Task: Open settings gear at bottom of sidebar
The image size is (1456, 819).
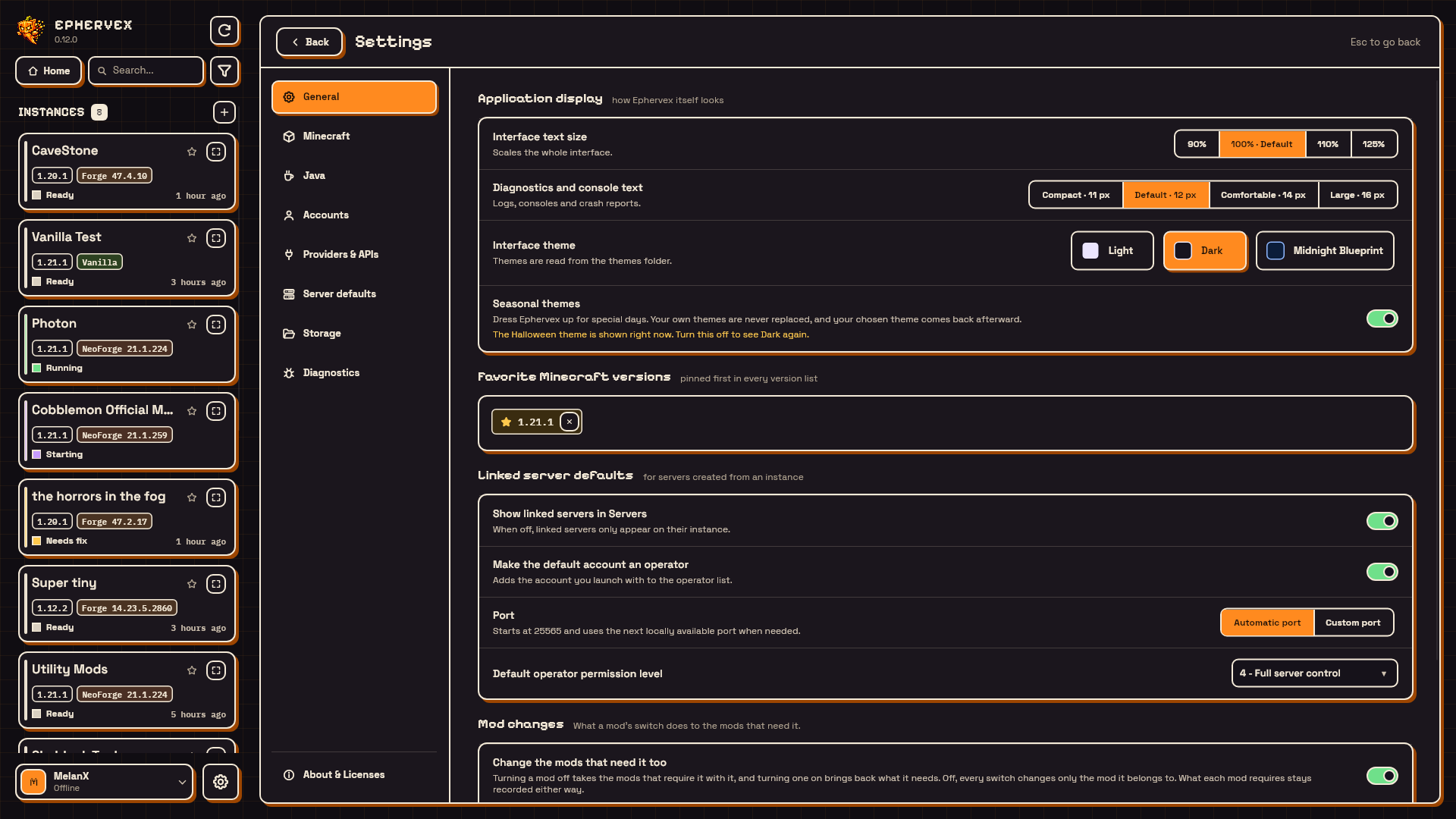Action: [221, 782]
